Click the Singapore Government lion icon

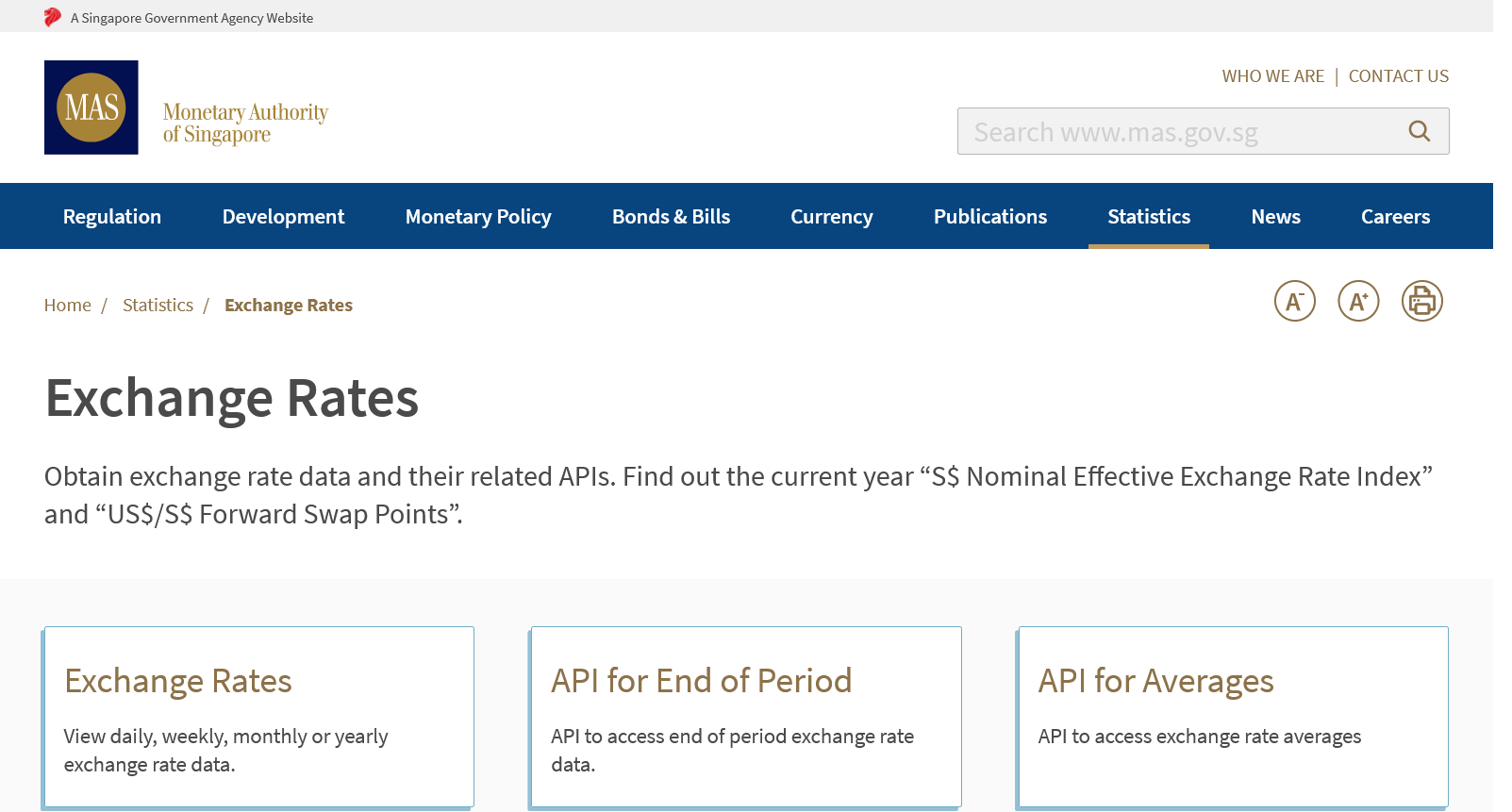point(53,18)
